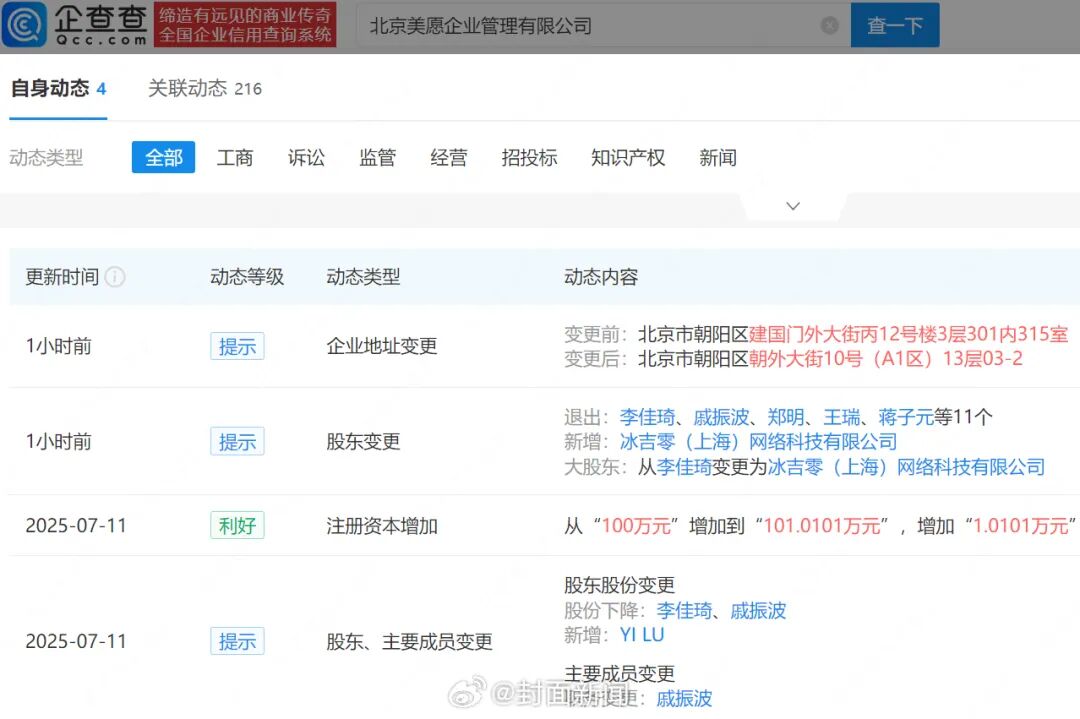Click 提示 tag in 股东、主要成员变更 row
This screenshot has height=719, width=1080.
pos(237,641)
